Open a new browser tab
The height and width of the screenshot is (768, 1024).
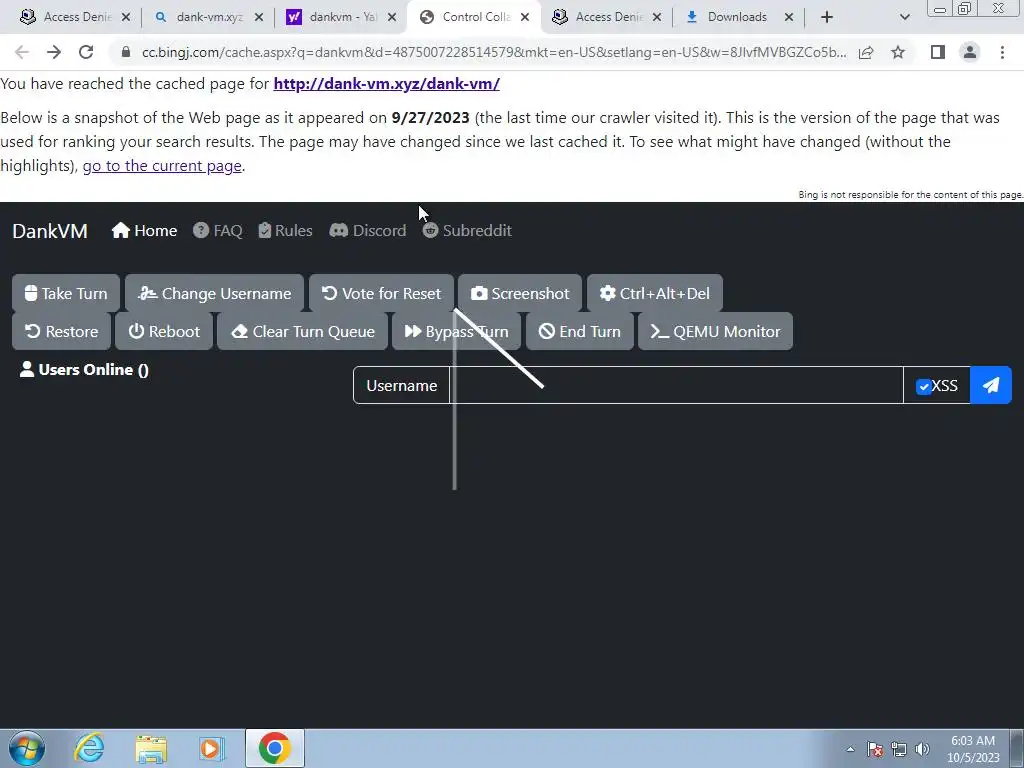[827, 18]
